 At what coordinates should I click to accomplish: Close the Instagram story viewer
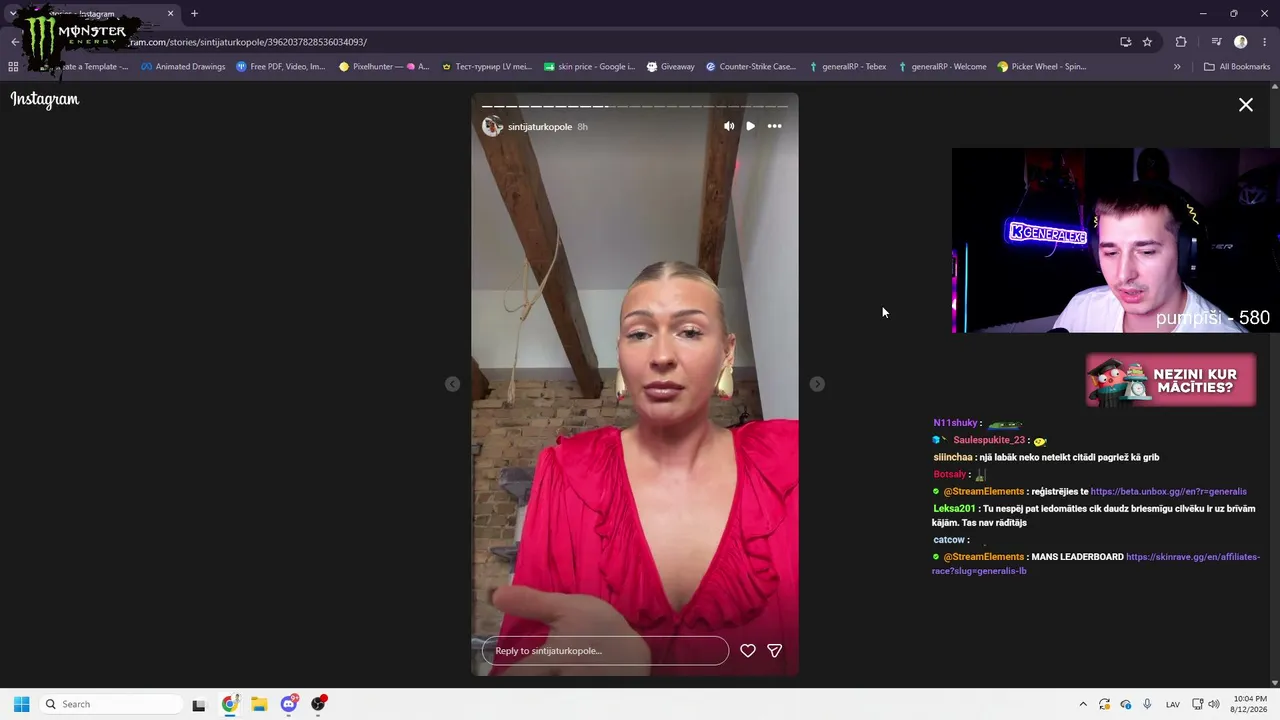click(x=1246, y=105)
